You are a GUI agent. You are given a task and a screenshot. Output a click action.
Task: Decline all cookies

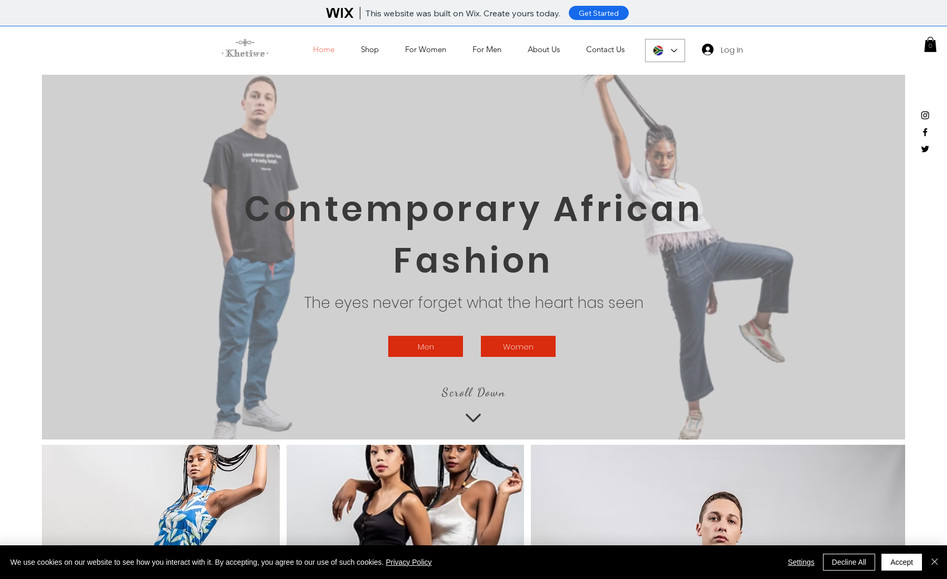pyautogui.click(x=849, y=562)
